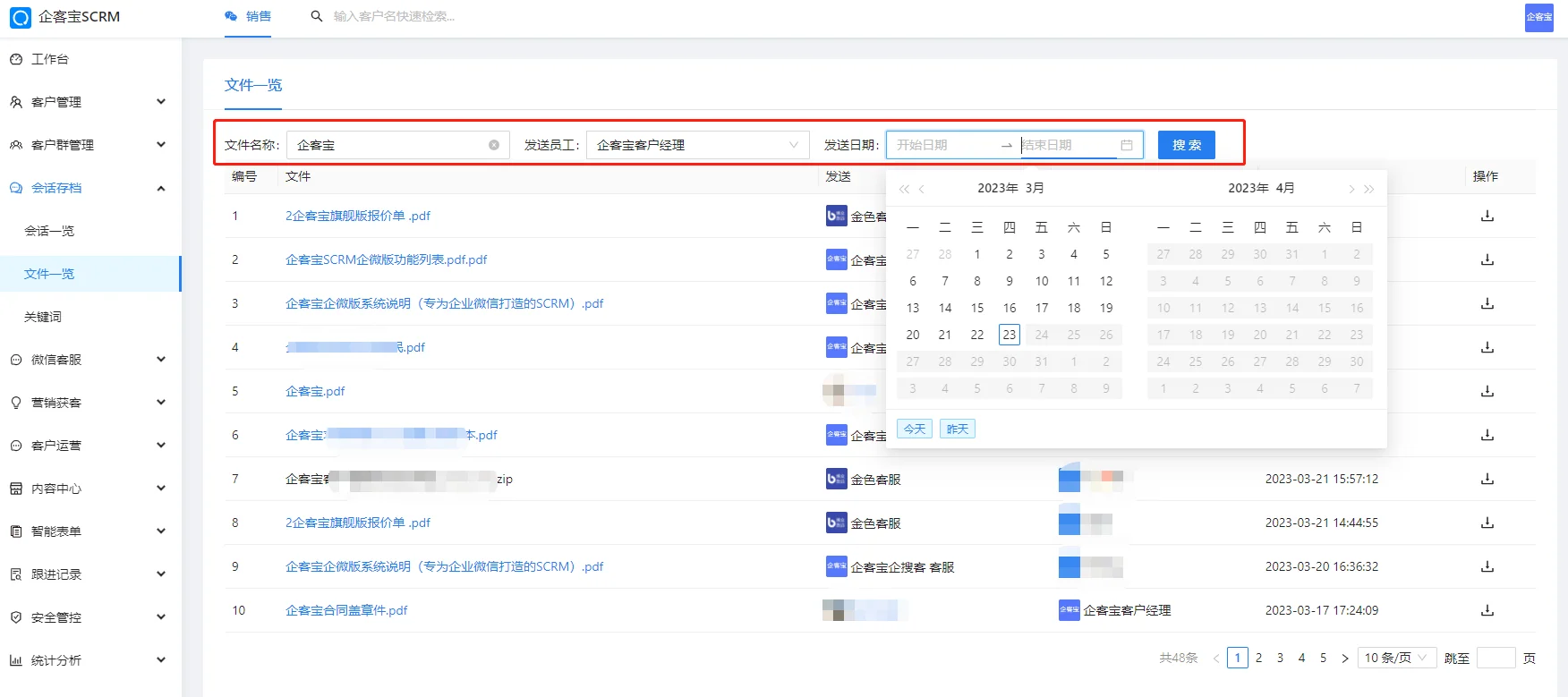
Task: Expand 微信客服 menu in the sidebar
Action: click(89, 360)
